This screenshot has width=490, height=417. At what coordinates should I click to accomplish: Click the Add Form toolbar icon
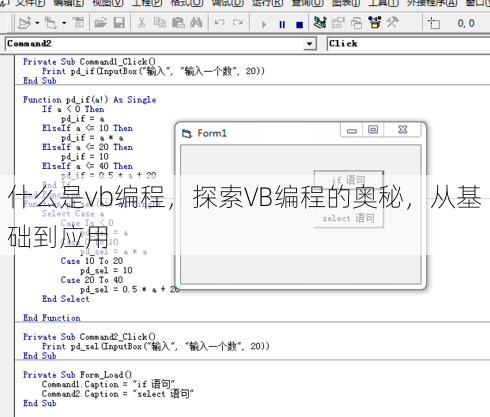51,23
